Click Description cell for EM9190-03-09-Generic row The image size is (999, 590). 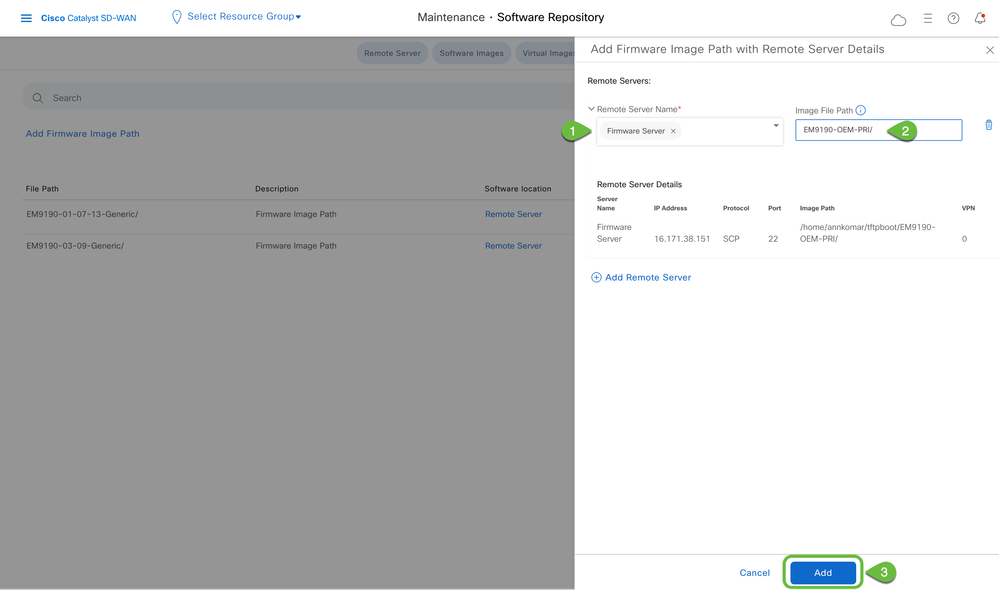pos(296,246)
